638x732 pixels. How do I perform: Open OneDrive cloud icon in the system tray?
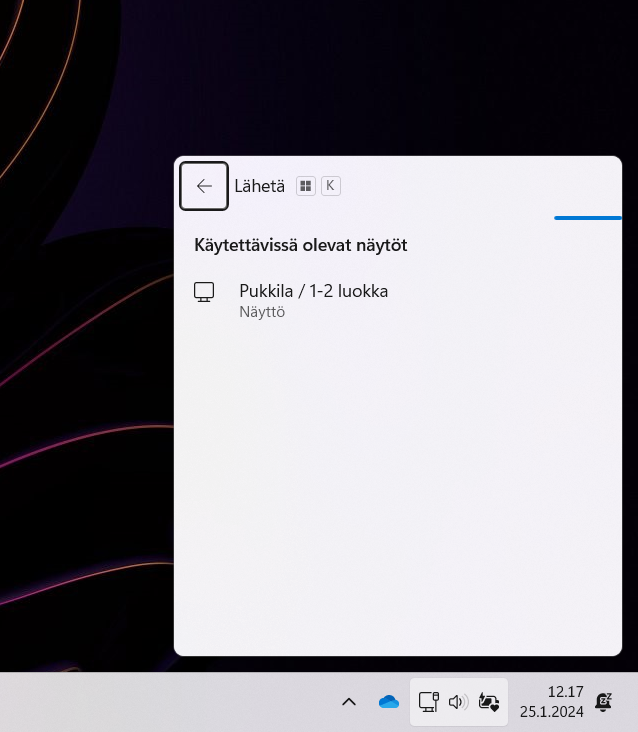coord(389,702)
